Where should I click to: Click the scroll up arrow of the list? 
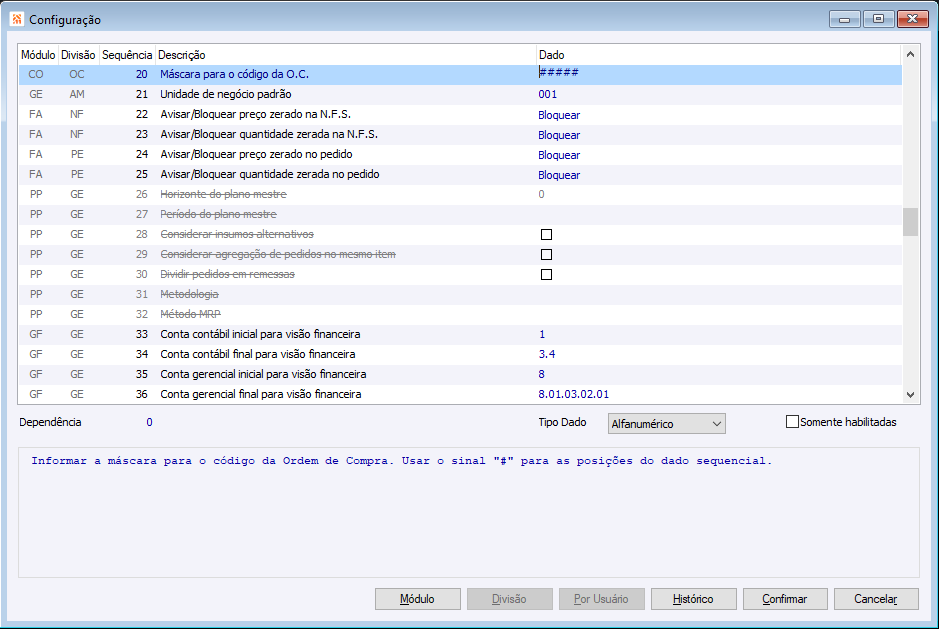pyautogui.click(x=910, y=54)
